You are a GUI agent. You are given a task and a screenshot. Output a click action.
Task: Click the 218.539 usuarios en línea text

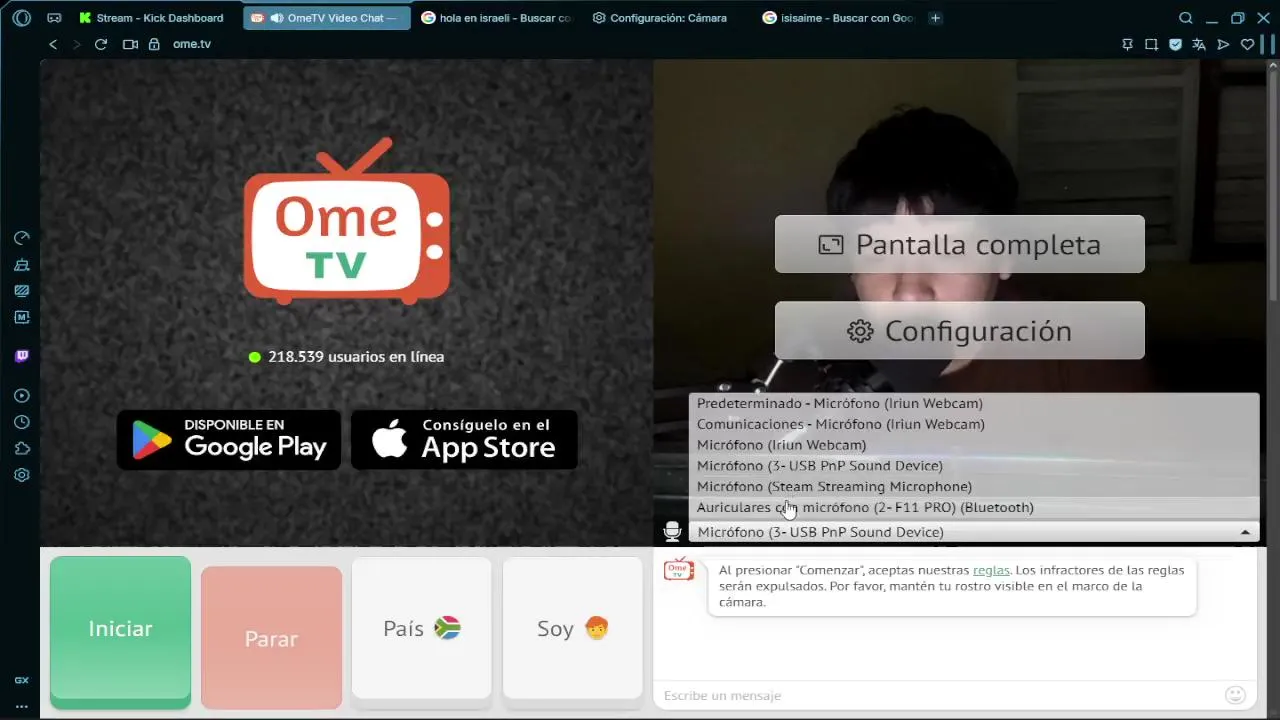click(x=356, y=357)
